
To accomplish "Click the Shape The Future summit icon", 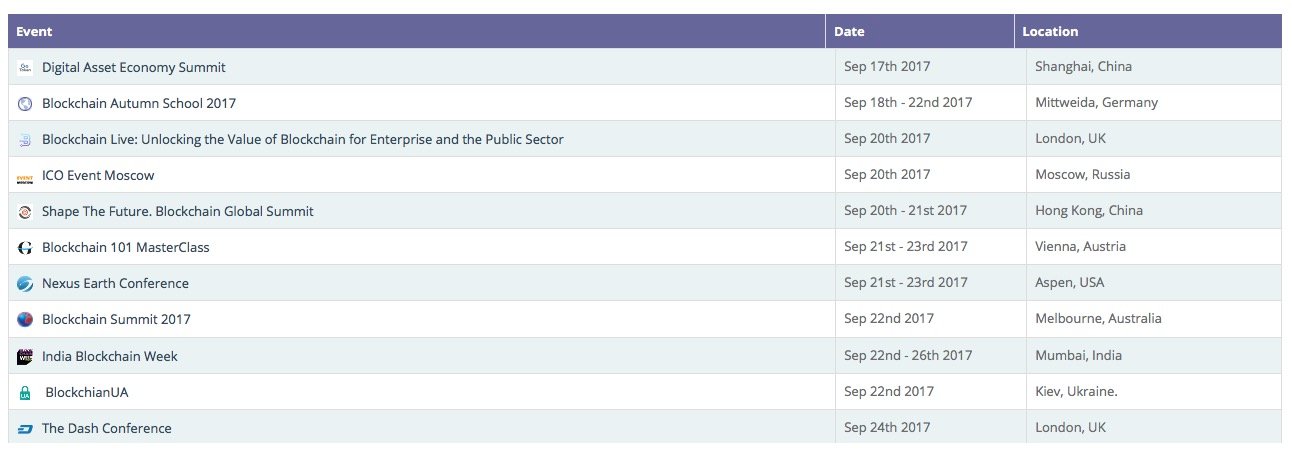I will click(25, 213).
